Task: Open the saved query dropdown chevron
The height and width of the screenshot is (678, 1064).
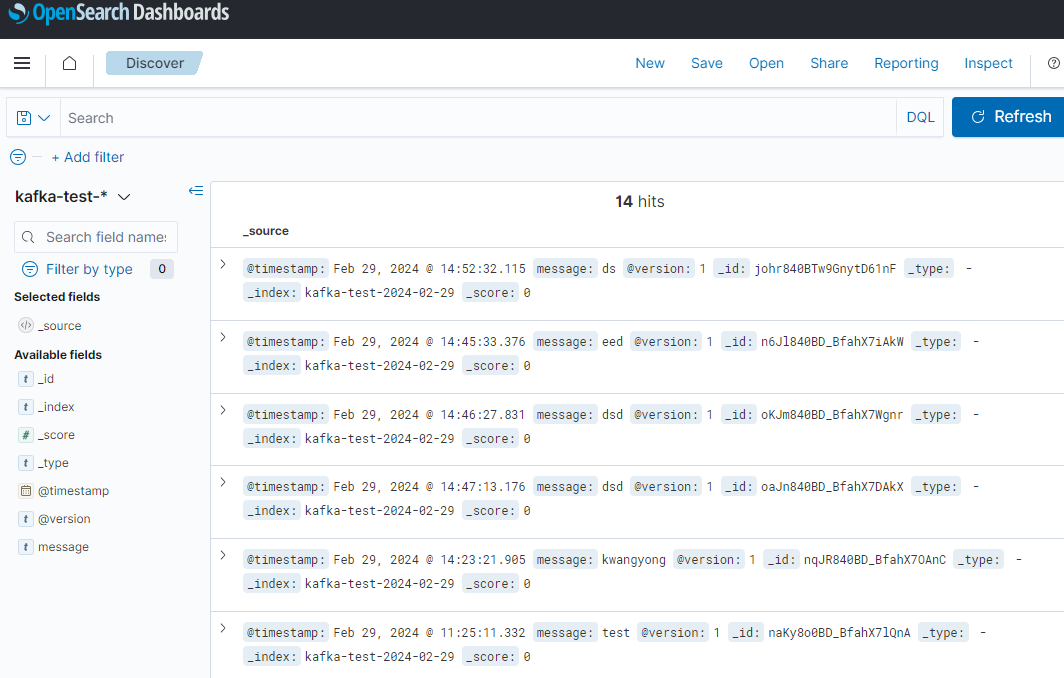Action: [44, 117]
